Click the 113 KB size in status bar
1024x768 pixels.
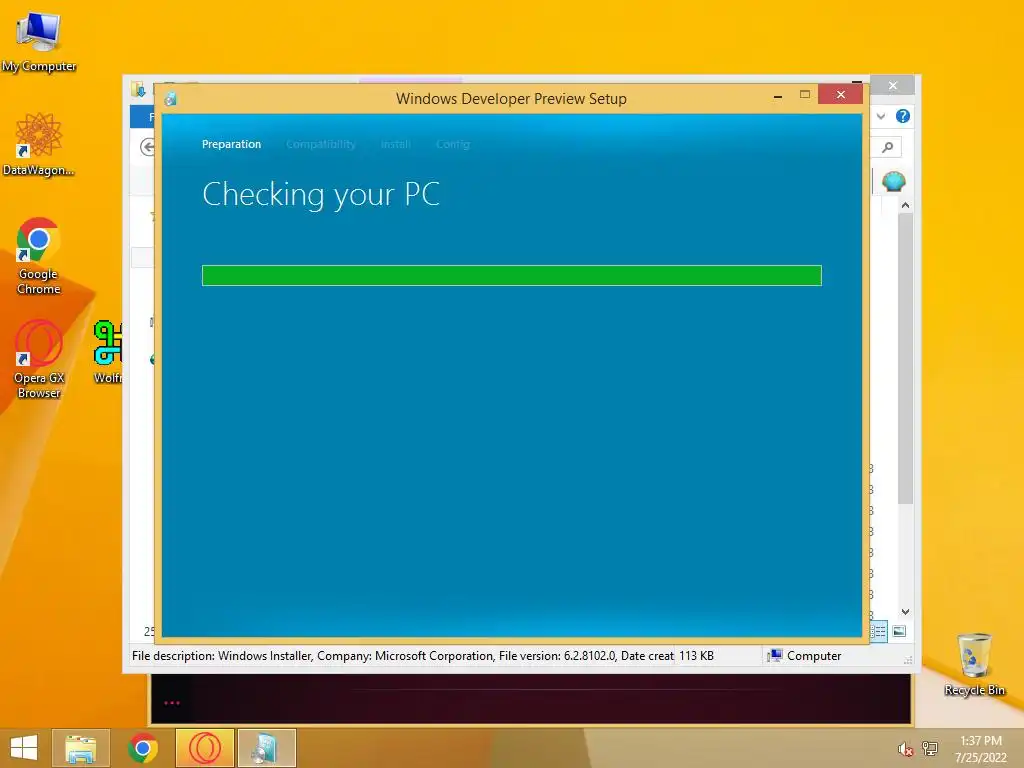(696, 656)
